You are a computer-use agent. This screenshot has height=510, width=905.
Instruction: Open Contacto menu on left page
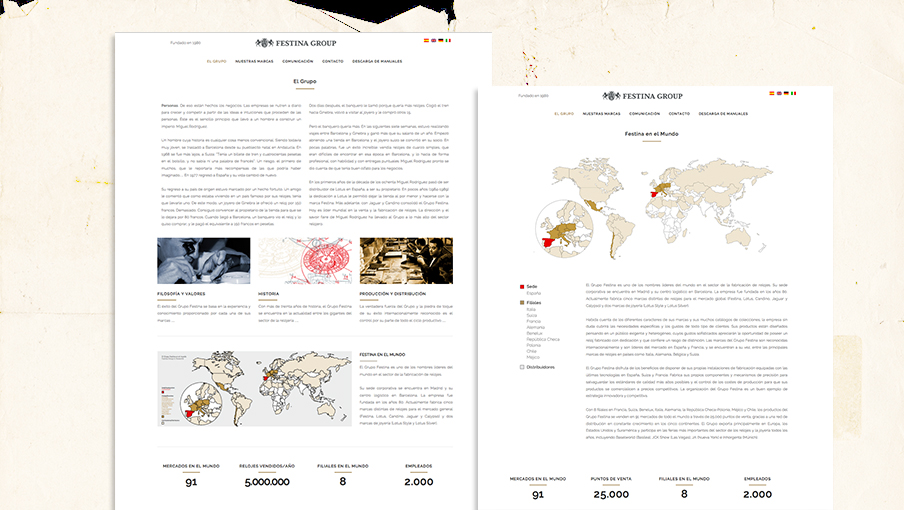pos(332,61)
